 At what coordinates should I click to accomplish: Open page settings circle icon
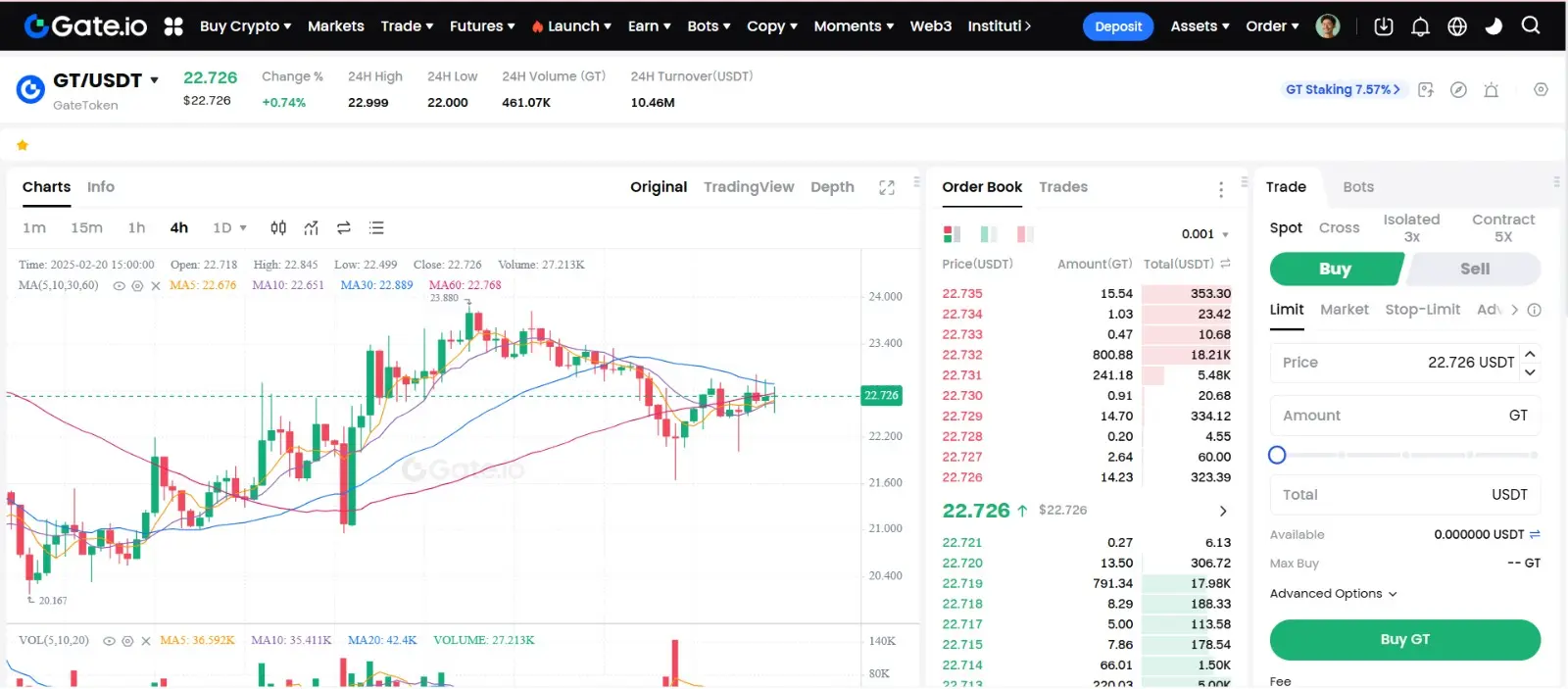click(1541, 89)
